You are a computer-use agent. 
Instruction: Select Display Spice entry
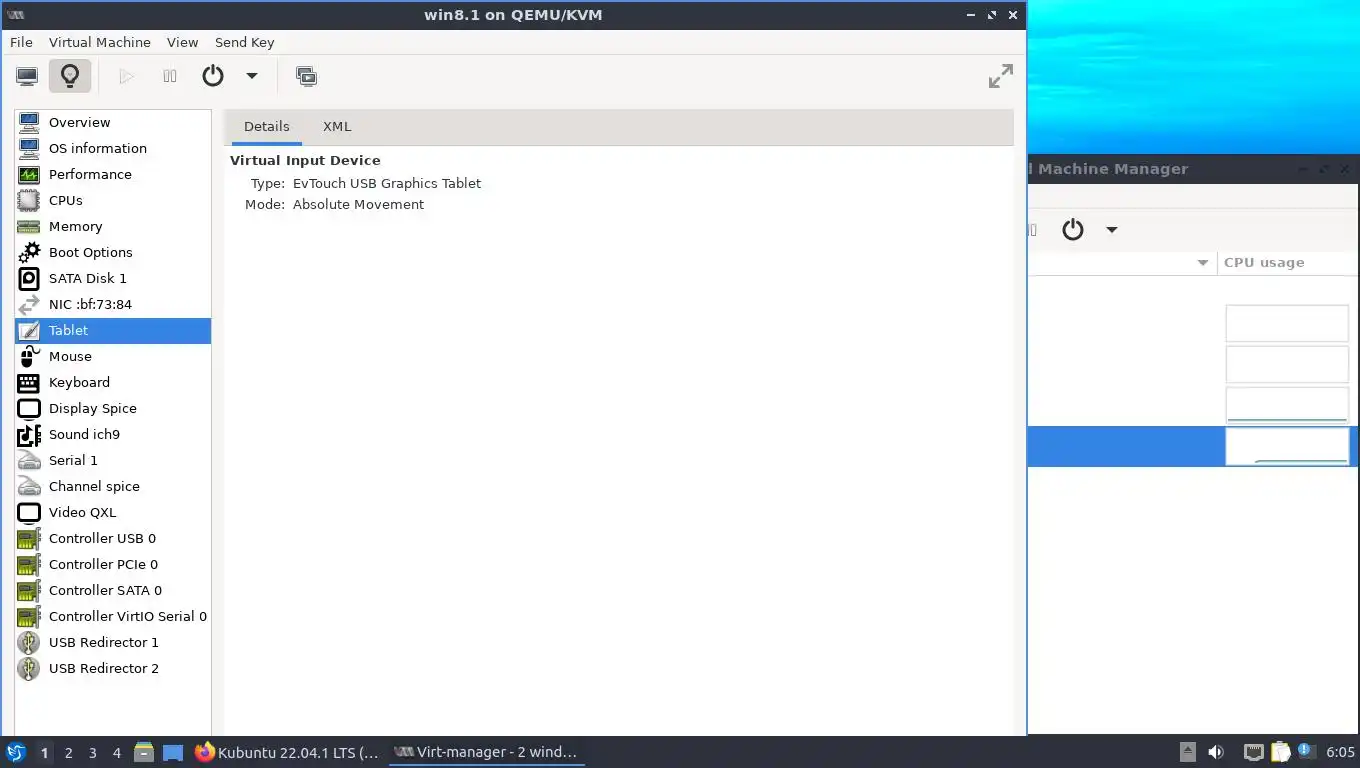[113, 408]
